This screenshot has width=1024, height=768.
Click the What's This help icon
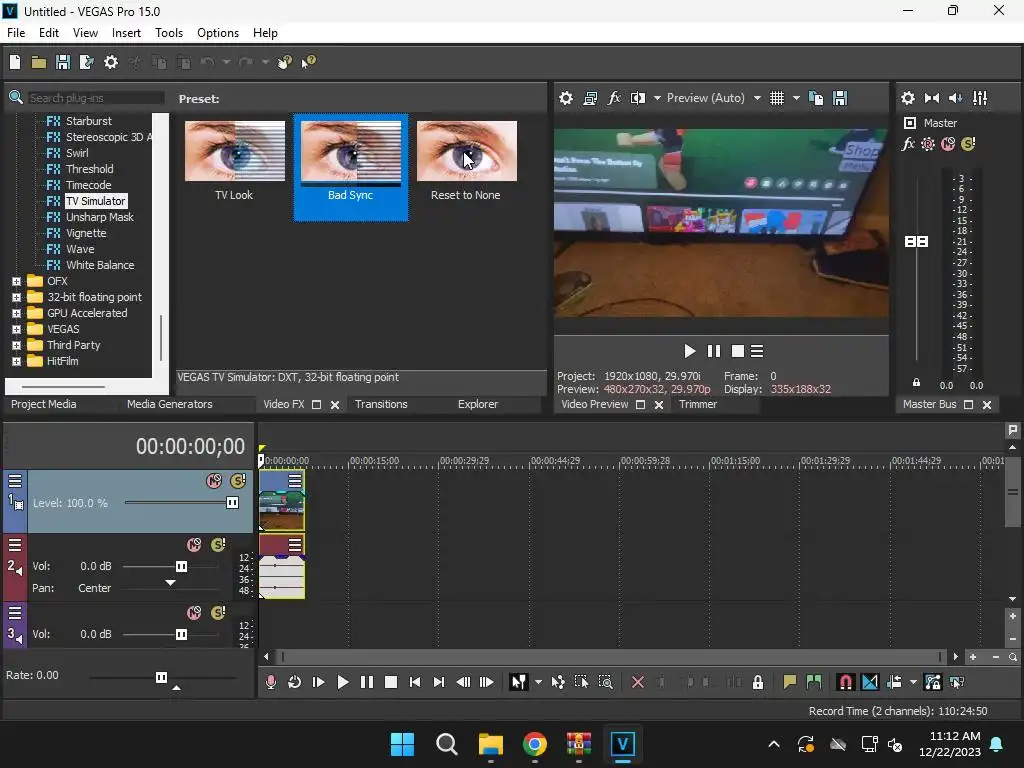click(308, 62)
